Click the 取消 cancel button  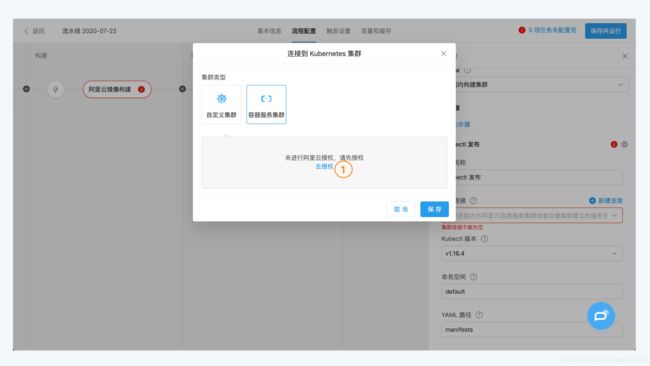point(401,209)
